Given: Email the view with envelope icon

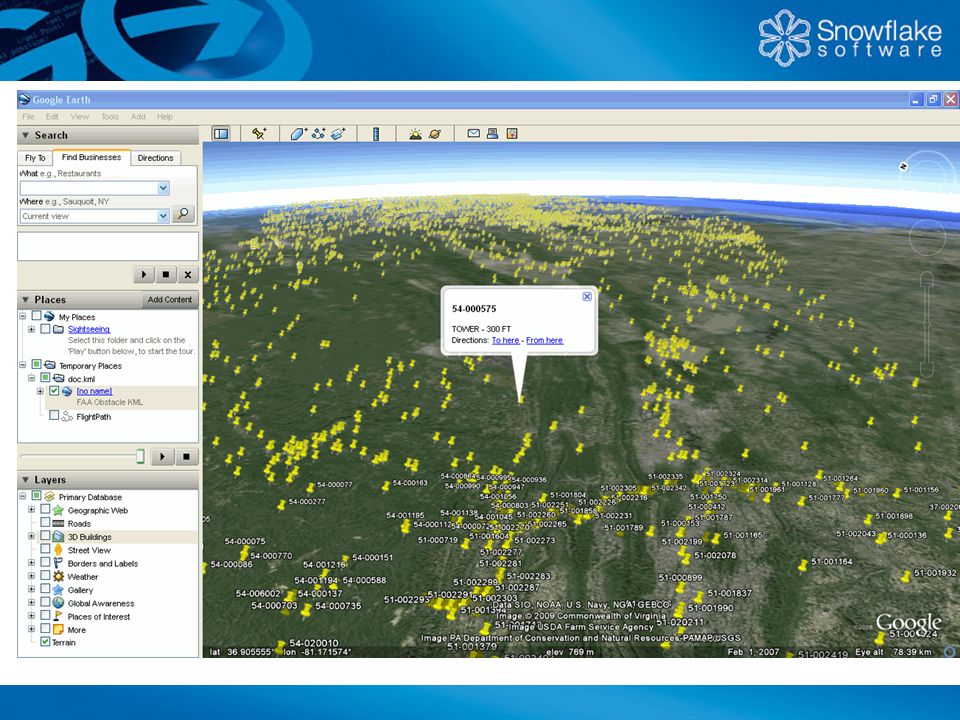Looking at the screenshot, I should (x=473, y=133).
